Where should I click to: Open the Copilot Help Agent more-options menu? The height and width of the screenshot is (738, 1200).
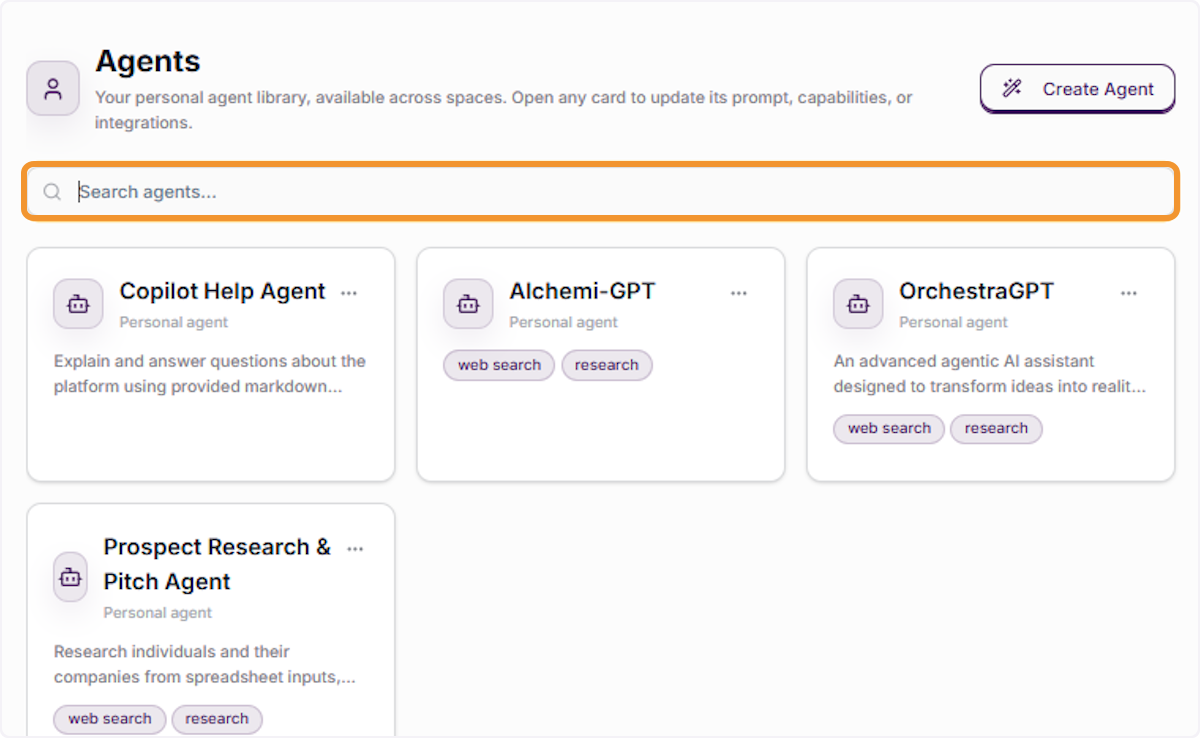[349, 293]
